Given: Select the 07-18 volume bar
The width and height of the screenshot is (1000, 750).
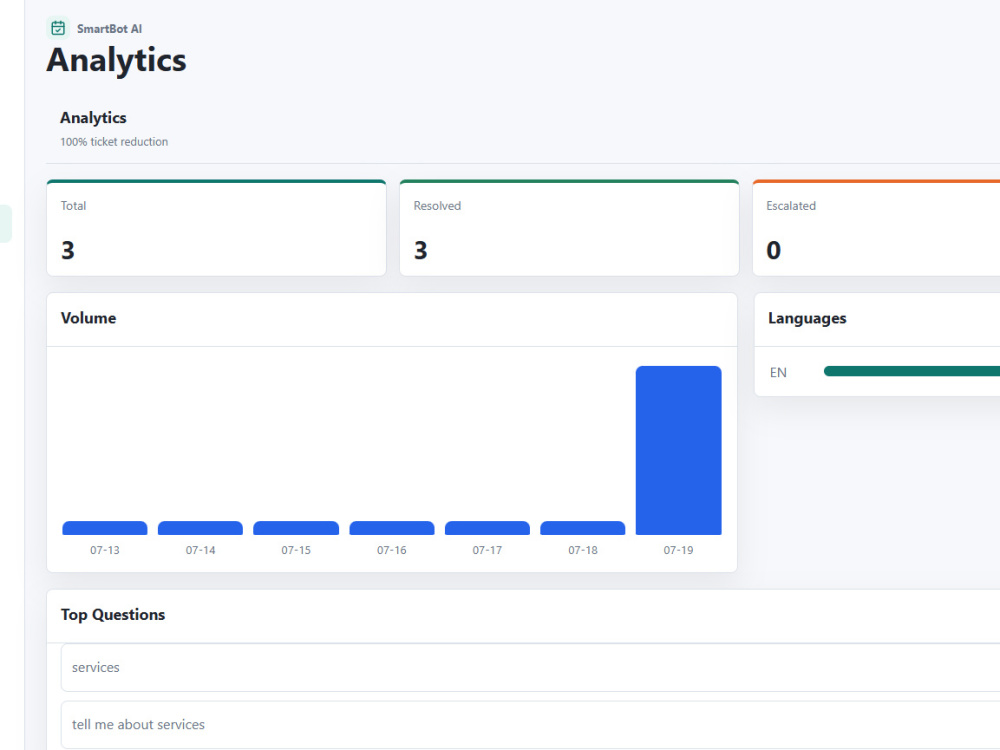Looking at the screenshot, I should pos(583,528).
